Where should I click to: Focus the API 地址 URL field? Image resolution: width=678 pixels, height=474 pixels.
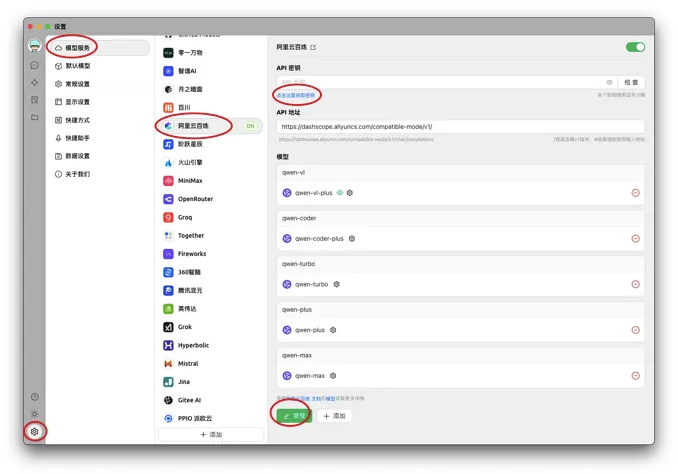click(461, 127)
